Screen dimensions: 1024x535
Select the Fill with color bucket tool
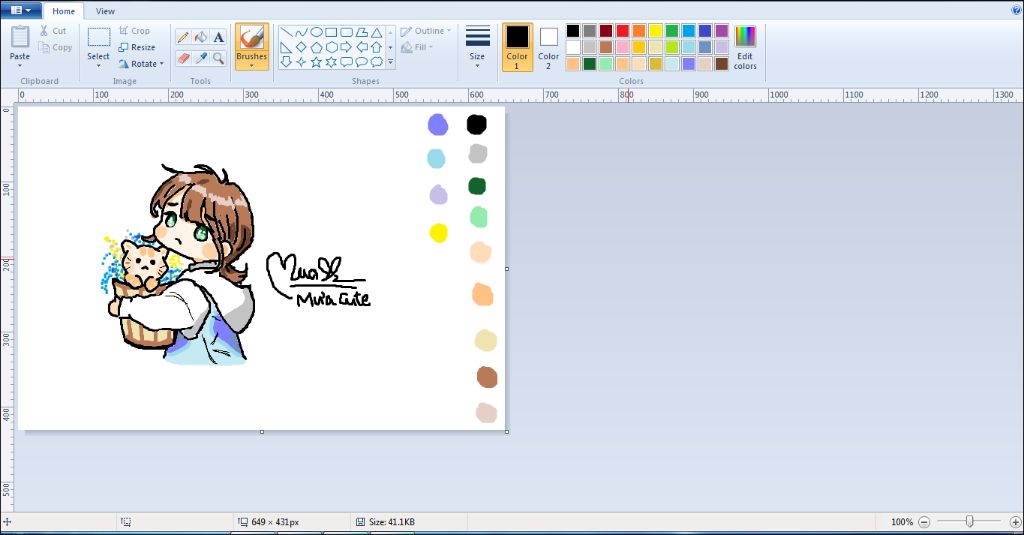point(200,37)
